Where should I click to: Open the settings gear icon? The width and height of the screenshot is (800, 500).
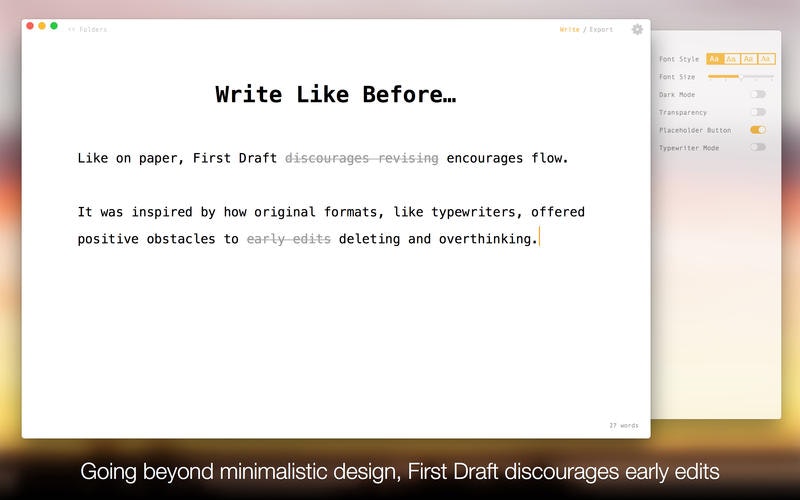[x=637, y=30]
